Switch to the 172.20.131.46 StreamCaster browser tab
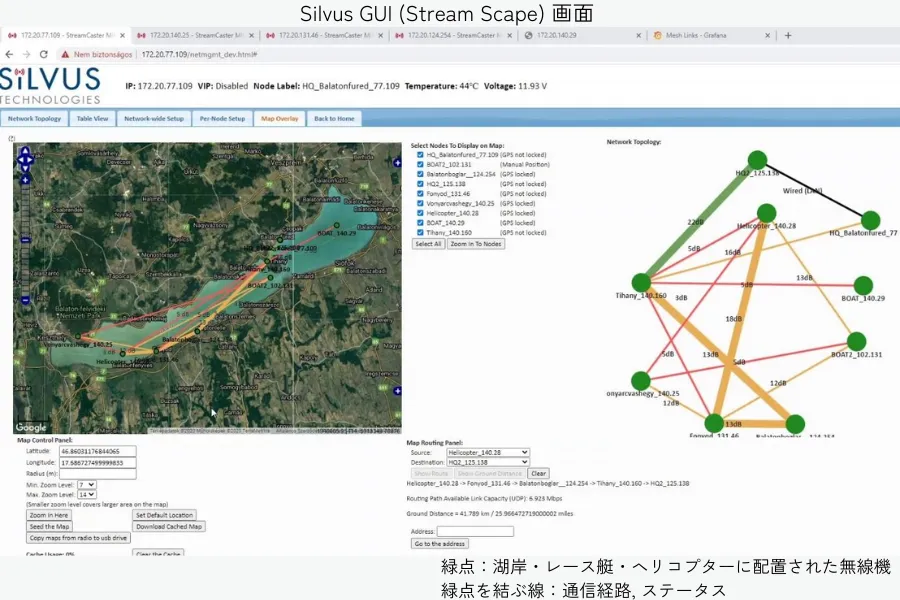The image size is (900, 600). click(324, 35)
